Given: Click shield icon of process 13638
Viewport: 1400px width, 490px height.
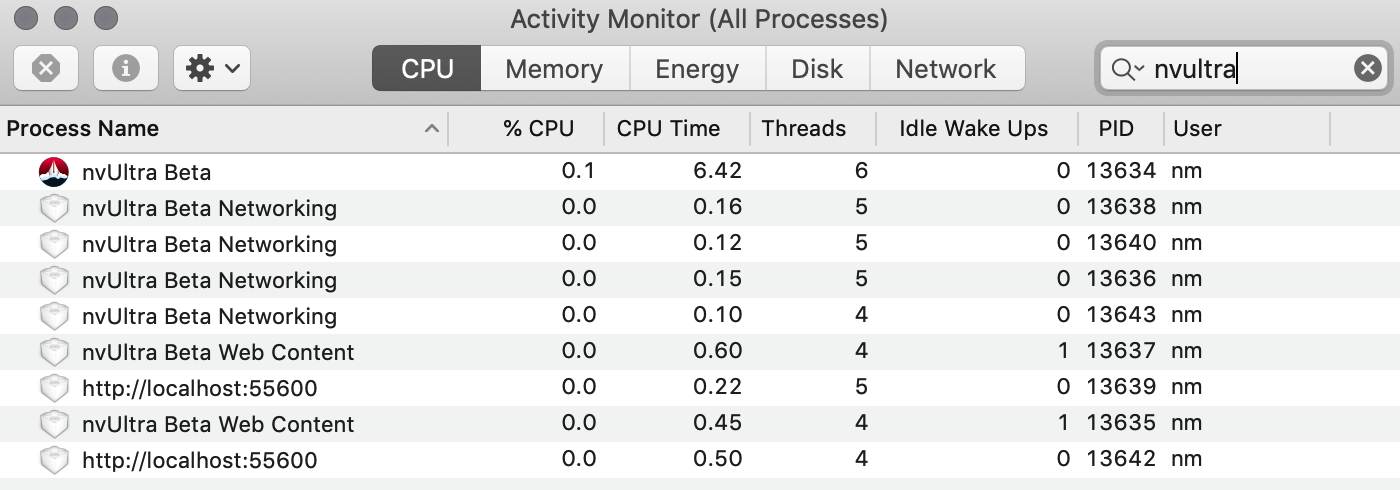Looking at the screenshot, I should pyautogui.click(x=53, y=208).
